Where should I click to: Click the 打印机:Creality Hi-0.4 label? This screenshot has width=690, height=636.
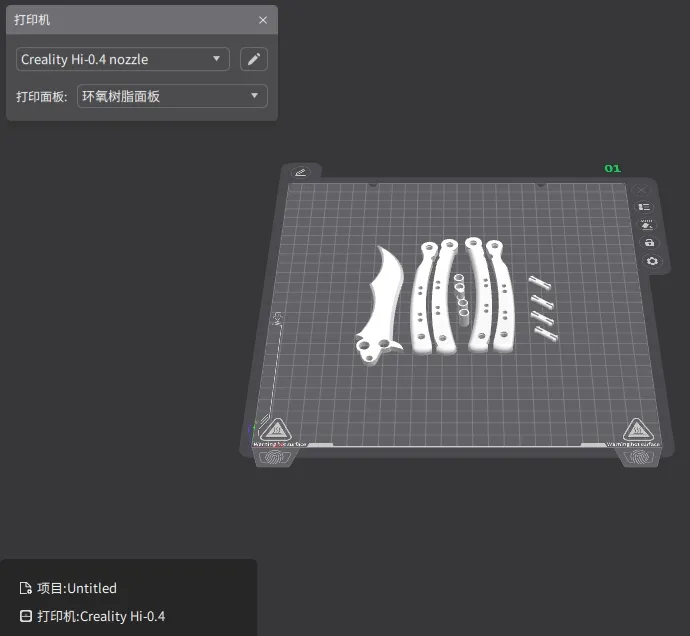pyautogui.click(x=101, y=616)
